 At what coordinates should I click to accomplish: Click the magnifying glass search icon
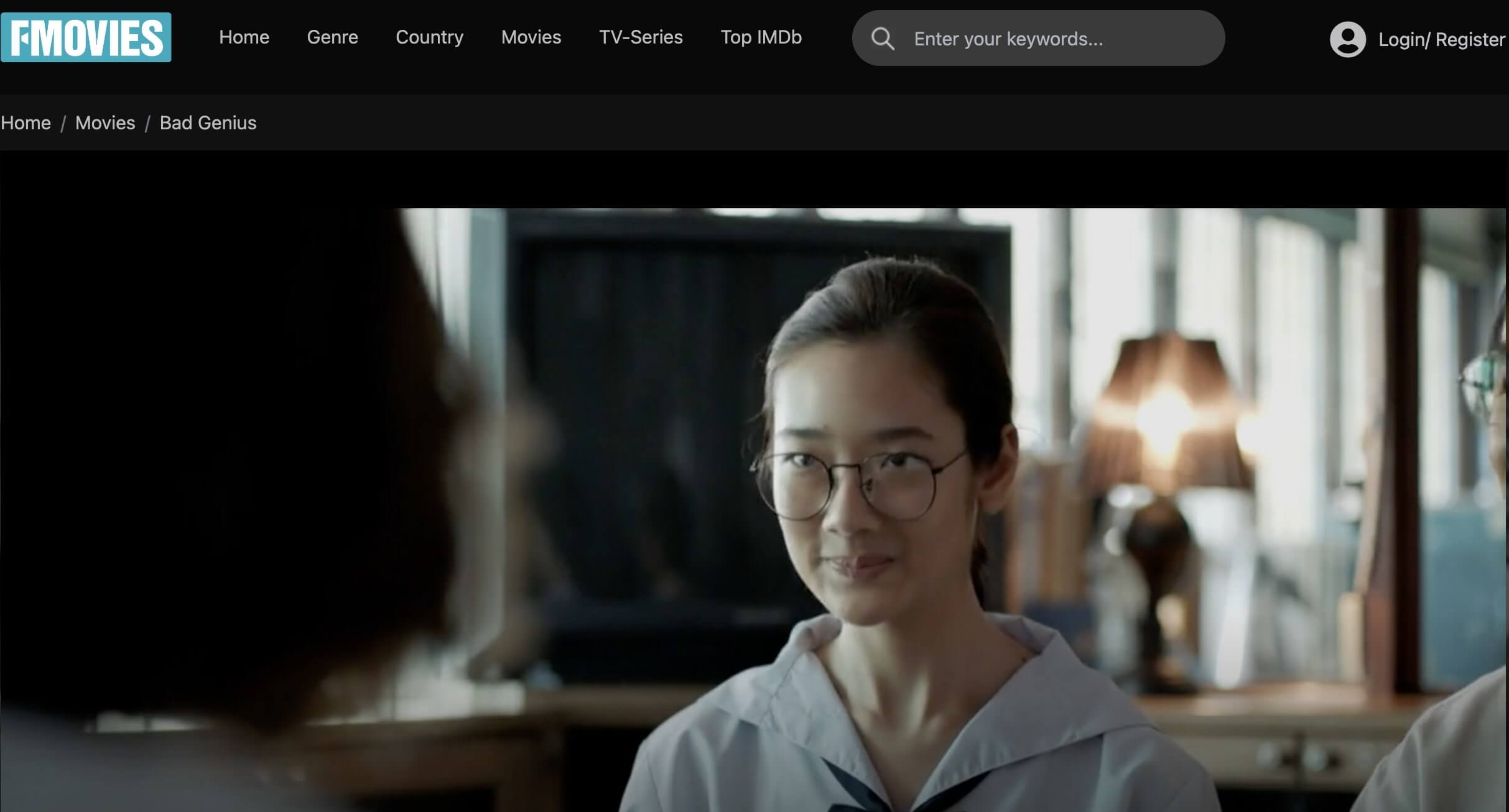click(882, 39)
